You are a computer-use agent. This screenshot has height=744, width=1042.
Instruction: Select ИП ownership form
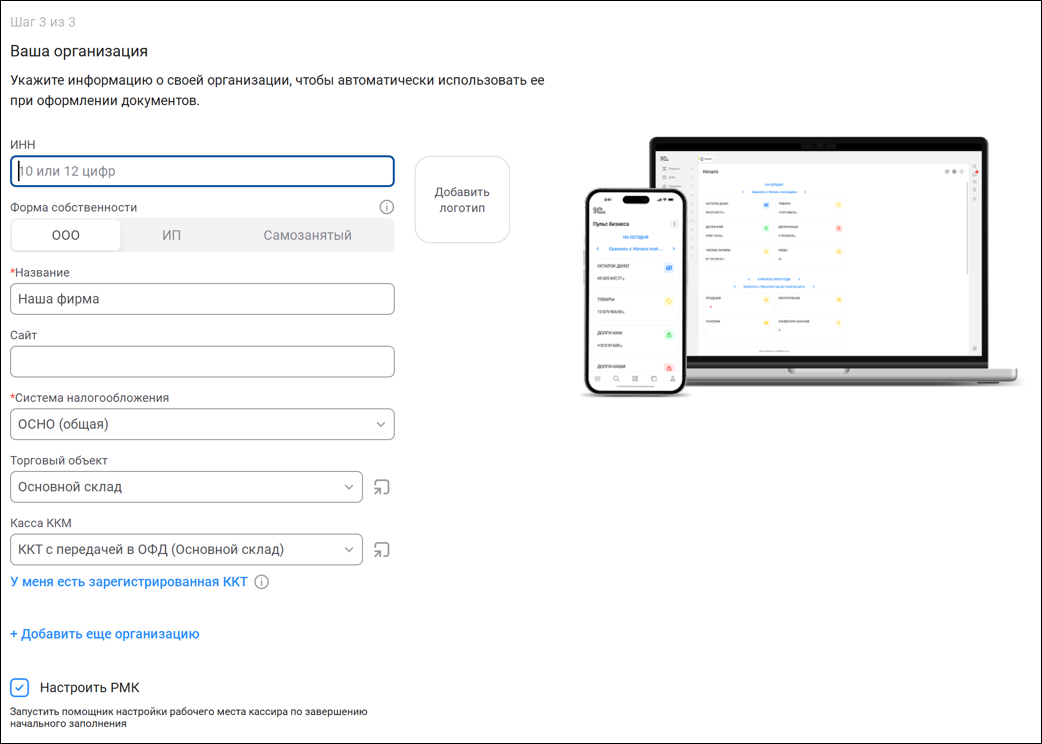tap(171, 235)
